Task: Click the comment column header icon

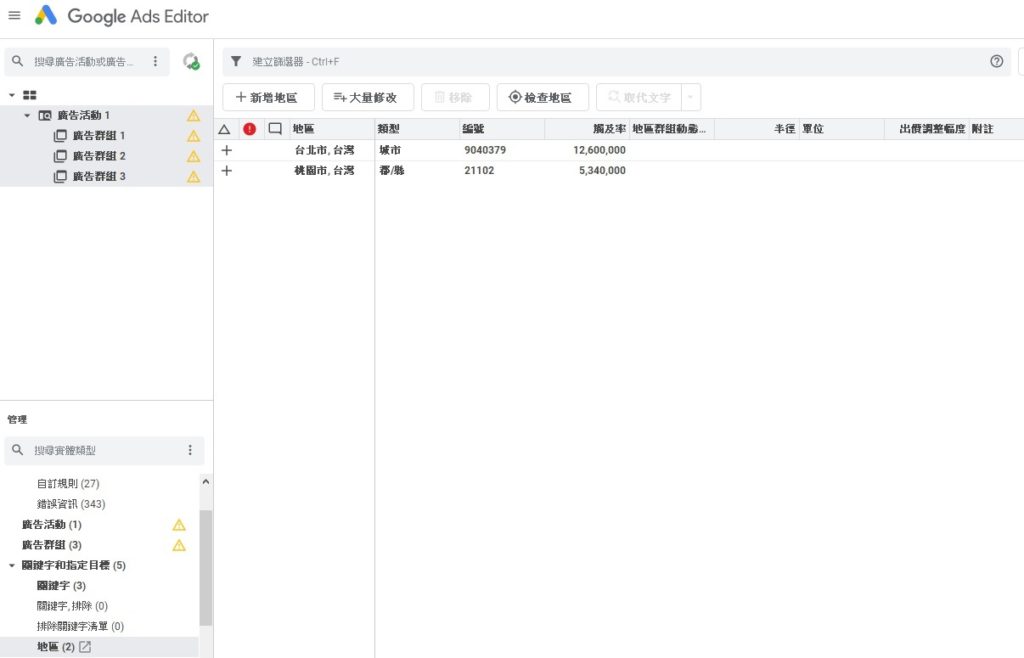Action: [x=275, y=129]
